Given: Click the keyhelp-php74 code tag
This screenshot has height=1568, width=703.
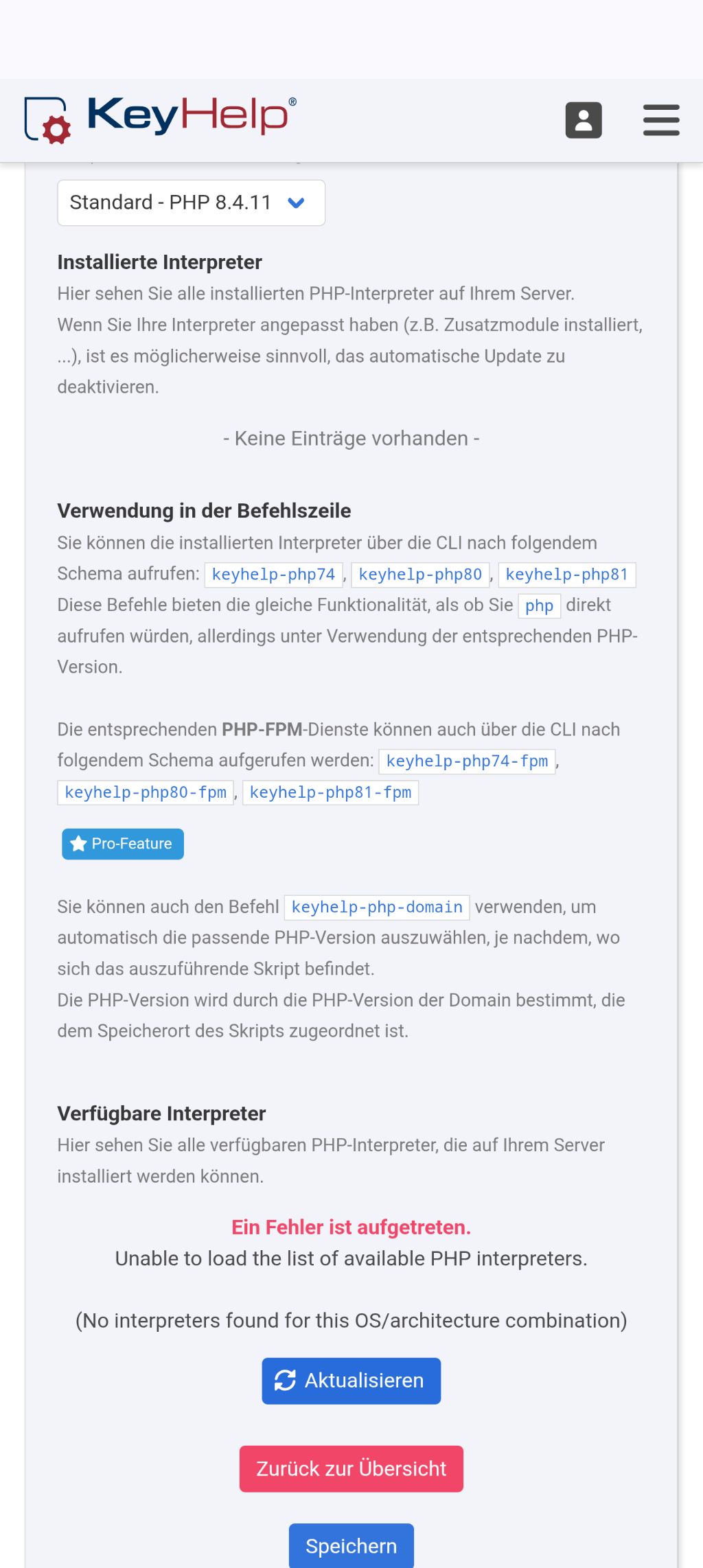Looking at the screenshot, I should pyautogui.click(x=273, y=575).
